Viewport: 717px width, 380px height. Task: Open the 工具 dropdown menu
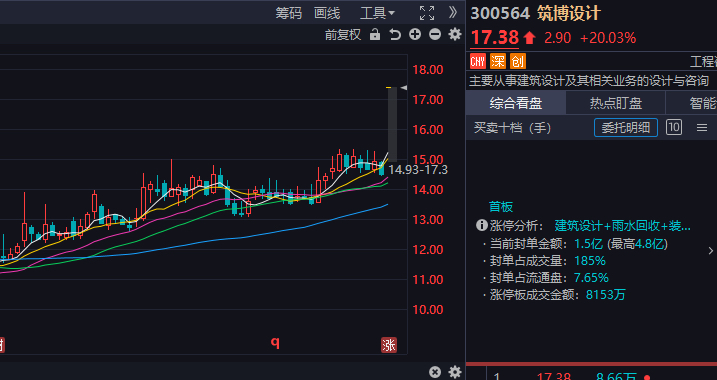click(x=377, y=13)
